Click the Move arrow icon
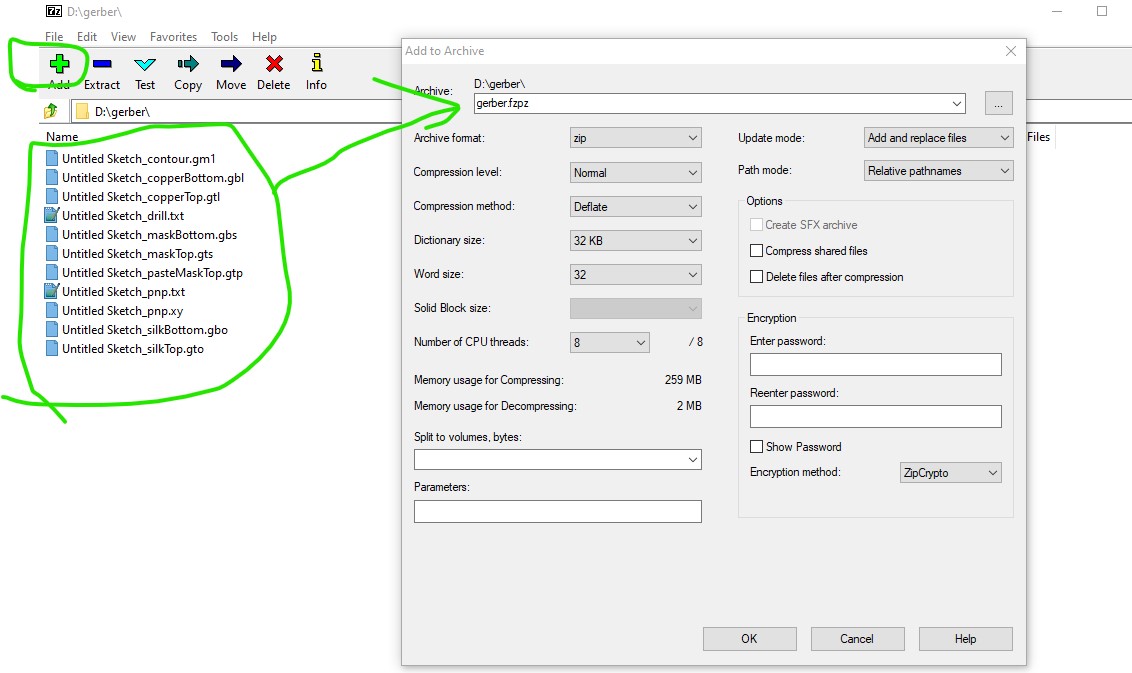1132x673 pixels. [231, 64]
